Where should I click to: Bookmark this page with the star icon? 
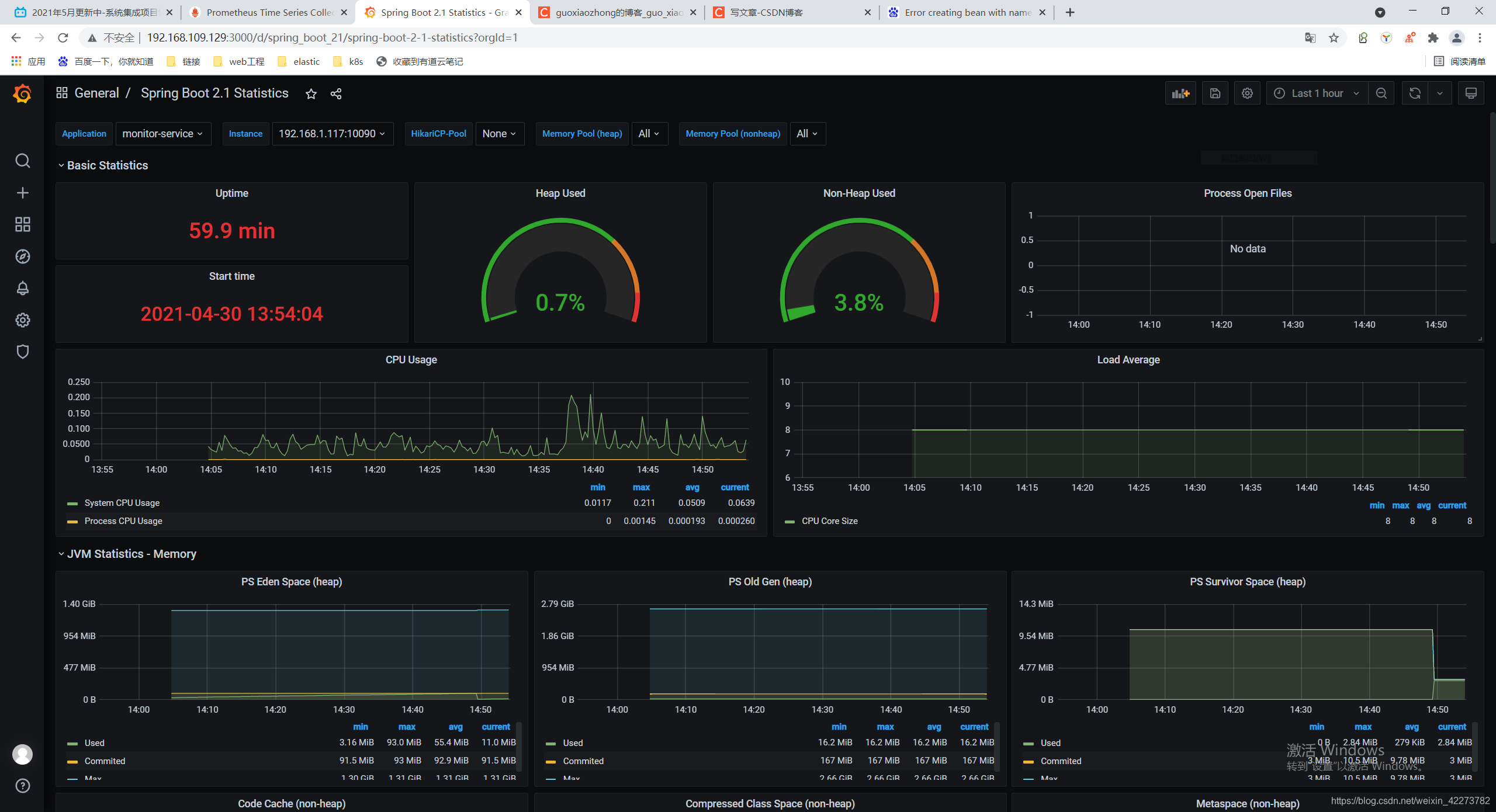coord(1334,38)
